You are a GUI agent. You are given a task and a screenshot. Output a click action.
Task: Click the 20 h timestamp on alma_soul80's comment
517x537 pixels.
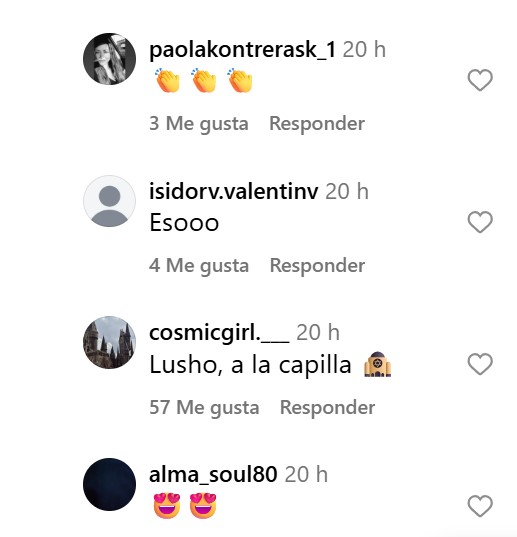click(x=306, y=474)
